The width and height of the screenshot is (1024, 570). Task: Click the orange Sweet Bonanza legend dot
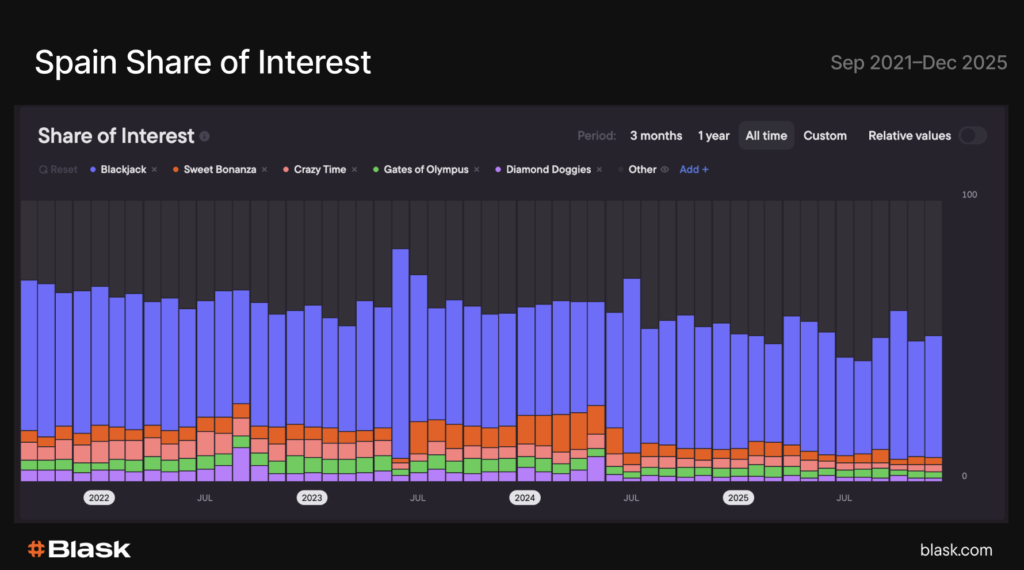176,170
